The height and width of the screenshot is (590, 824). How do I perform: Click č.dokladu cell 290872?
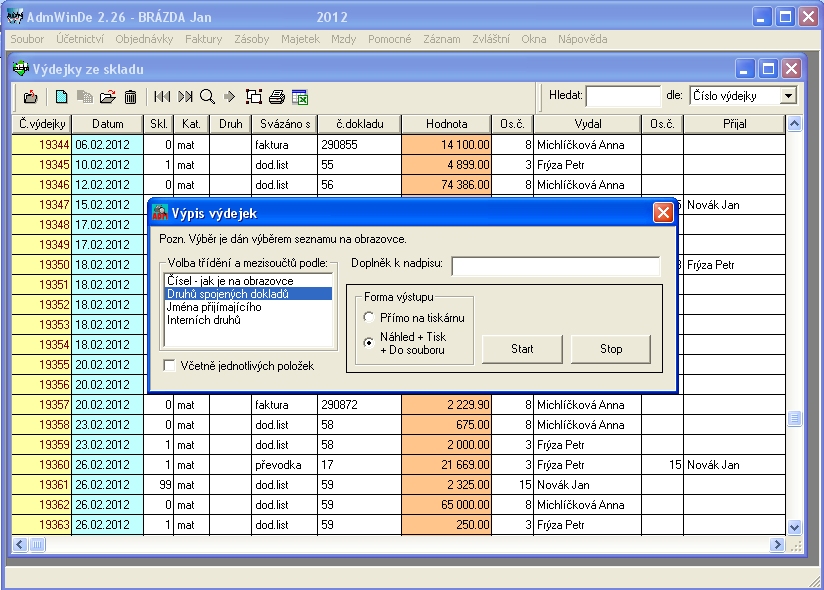(359, 405)
